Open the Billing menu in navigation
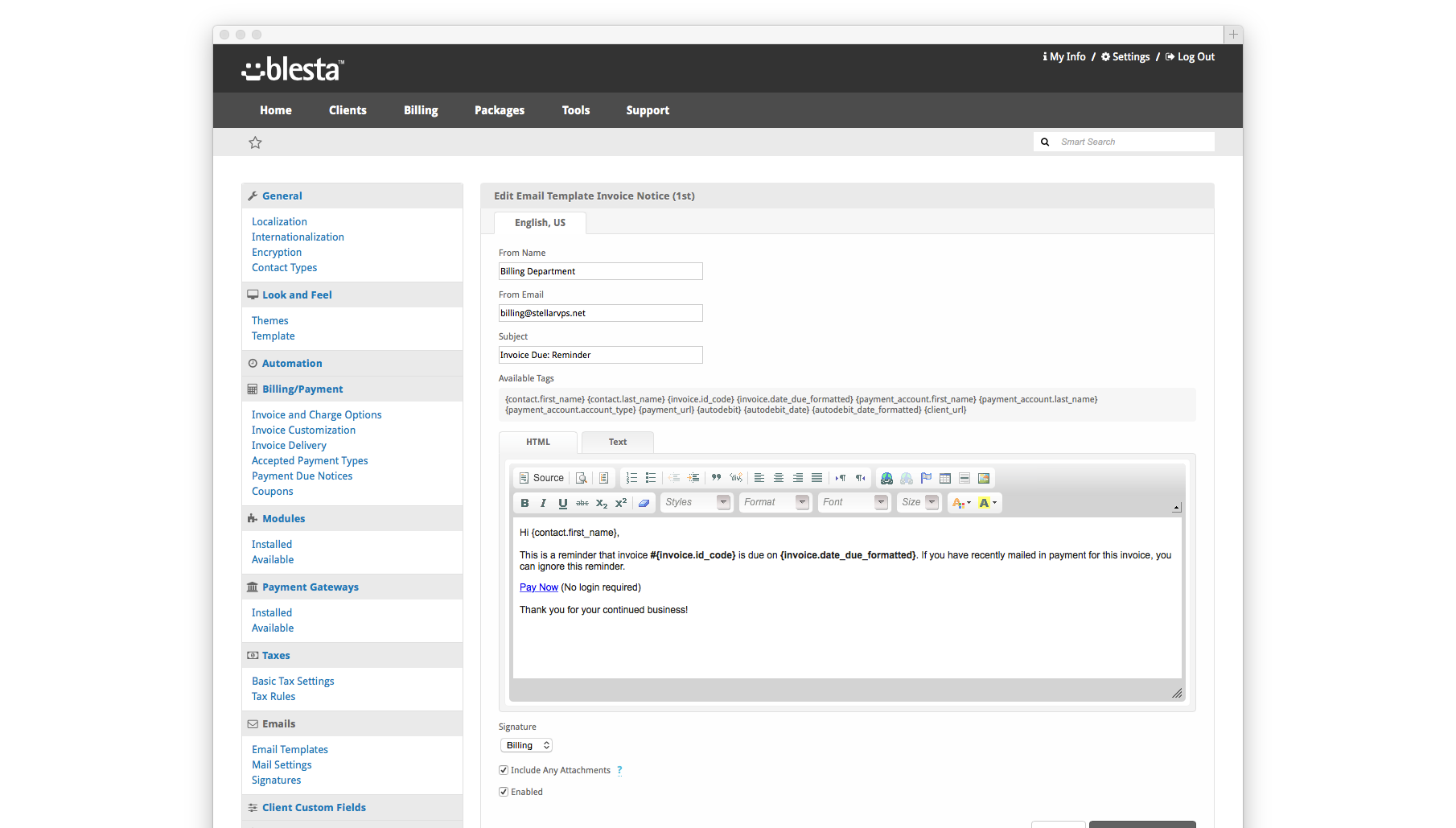 [421, 110]
